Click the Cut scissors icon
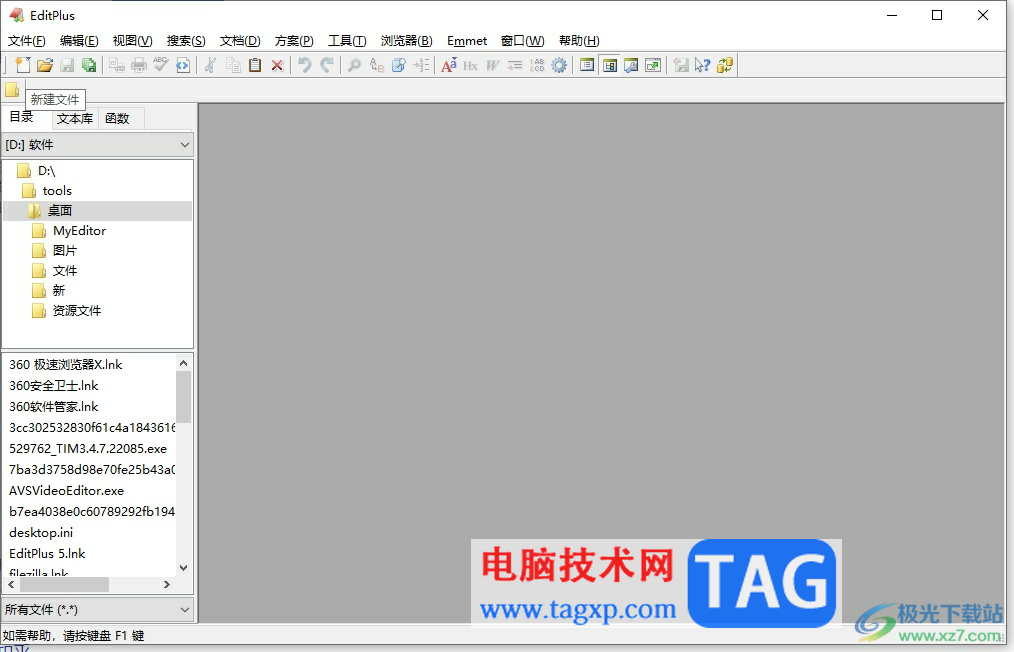The image size is (1014, 652). [x=210, y=65]
